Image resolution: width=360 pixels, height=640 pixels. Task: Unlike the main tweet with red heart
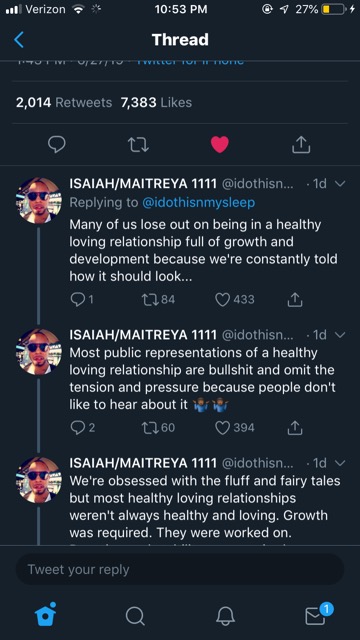[220, 144]
